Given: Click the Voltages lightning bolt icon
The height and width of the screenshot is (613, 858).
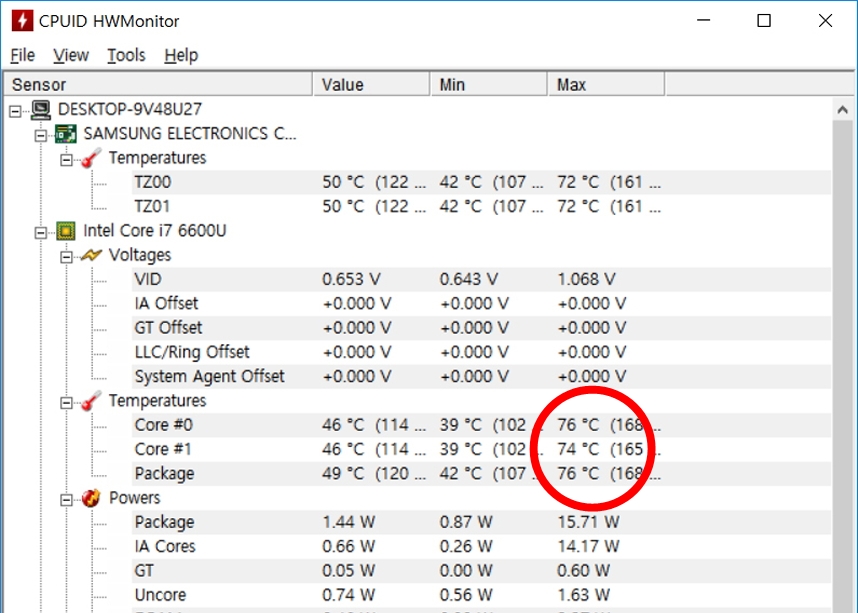Looking at the screenshot, I should tap(91, 255).
